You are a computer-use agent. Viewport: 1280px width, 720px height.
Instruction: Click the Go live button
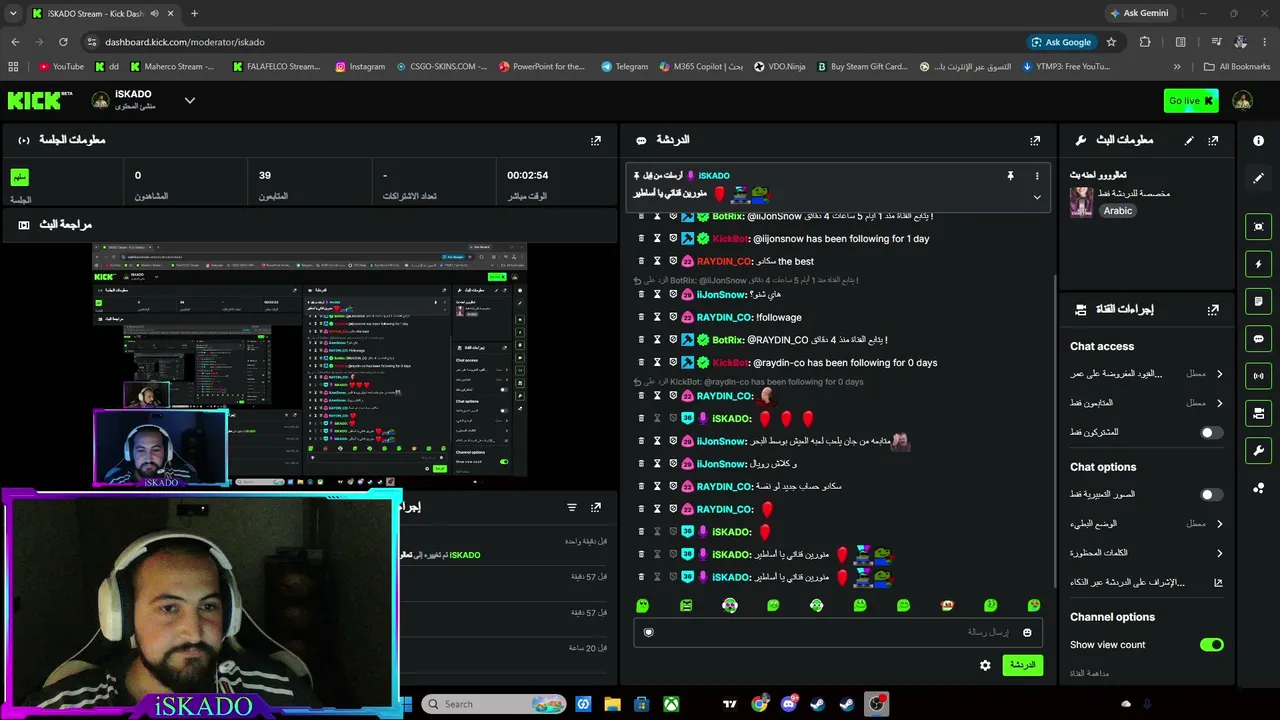coord(1191,100)
